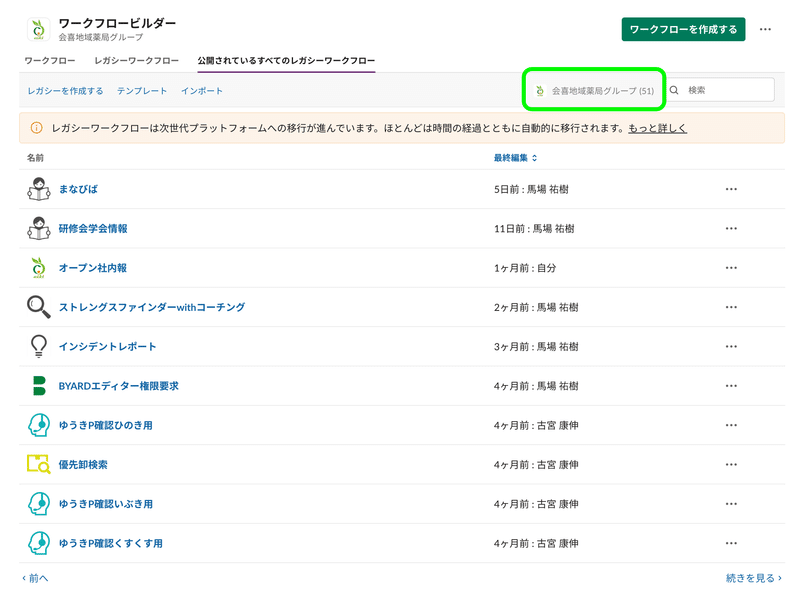This screenshot has height=598, width=800.
Task: Open more menu for BYARDエディター権限要求
Action: 731,386
